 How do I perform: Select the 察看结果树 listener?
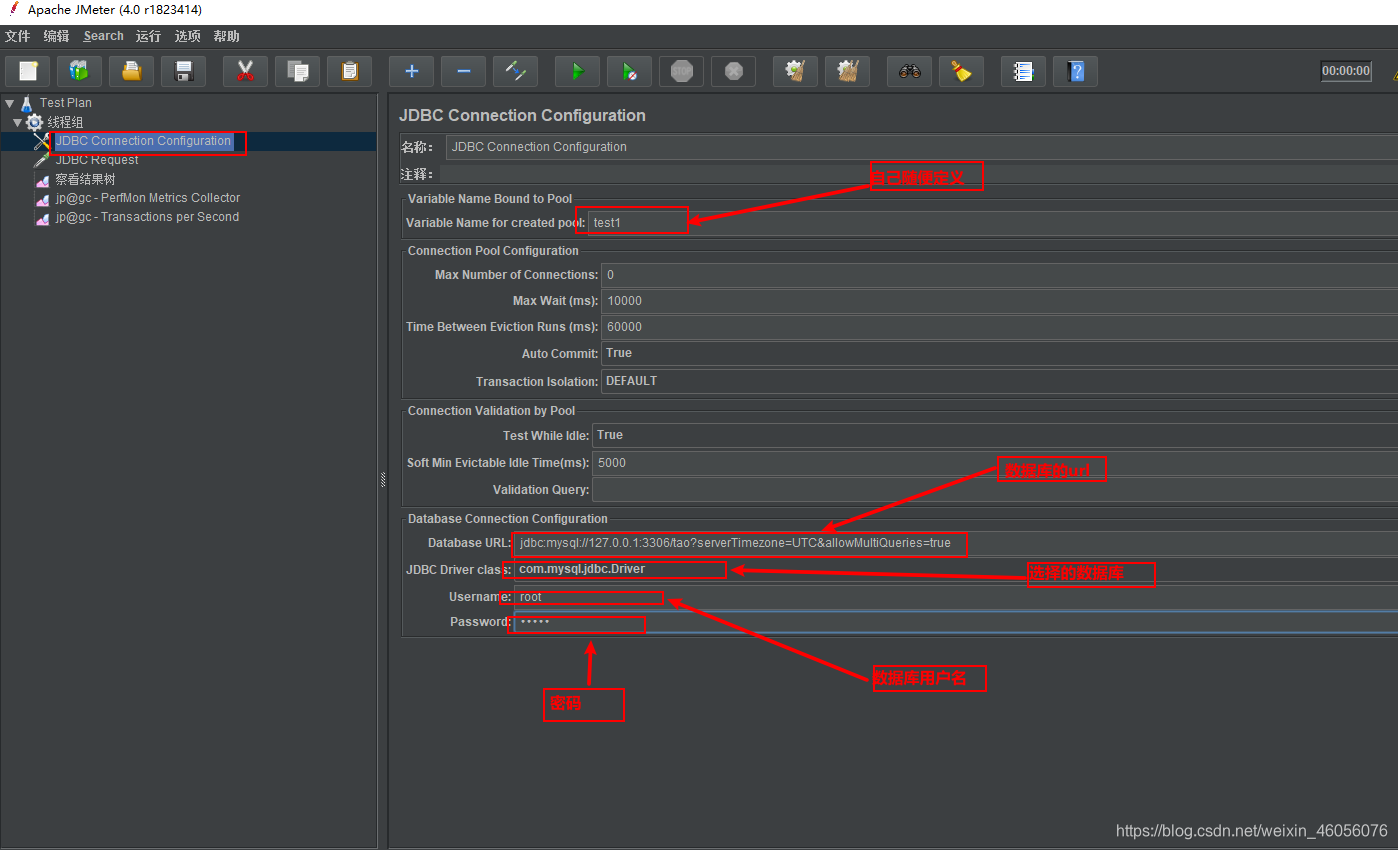click(x=85, y=179)
